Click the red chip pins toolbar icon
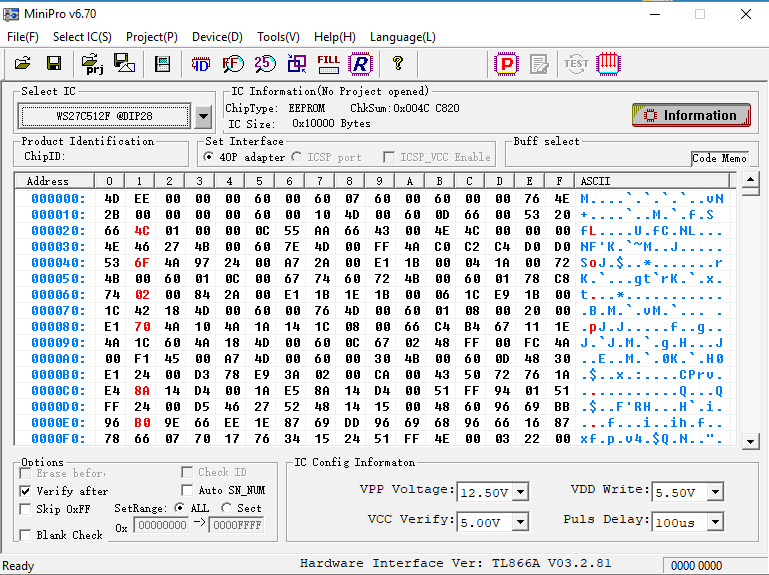The image size is (769, 575). pyautogui.click(x=609, y=64)
